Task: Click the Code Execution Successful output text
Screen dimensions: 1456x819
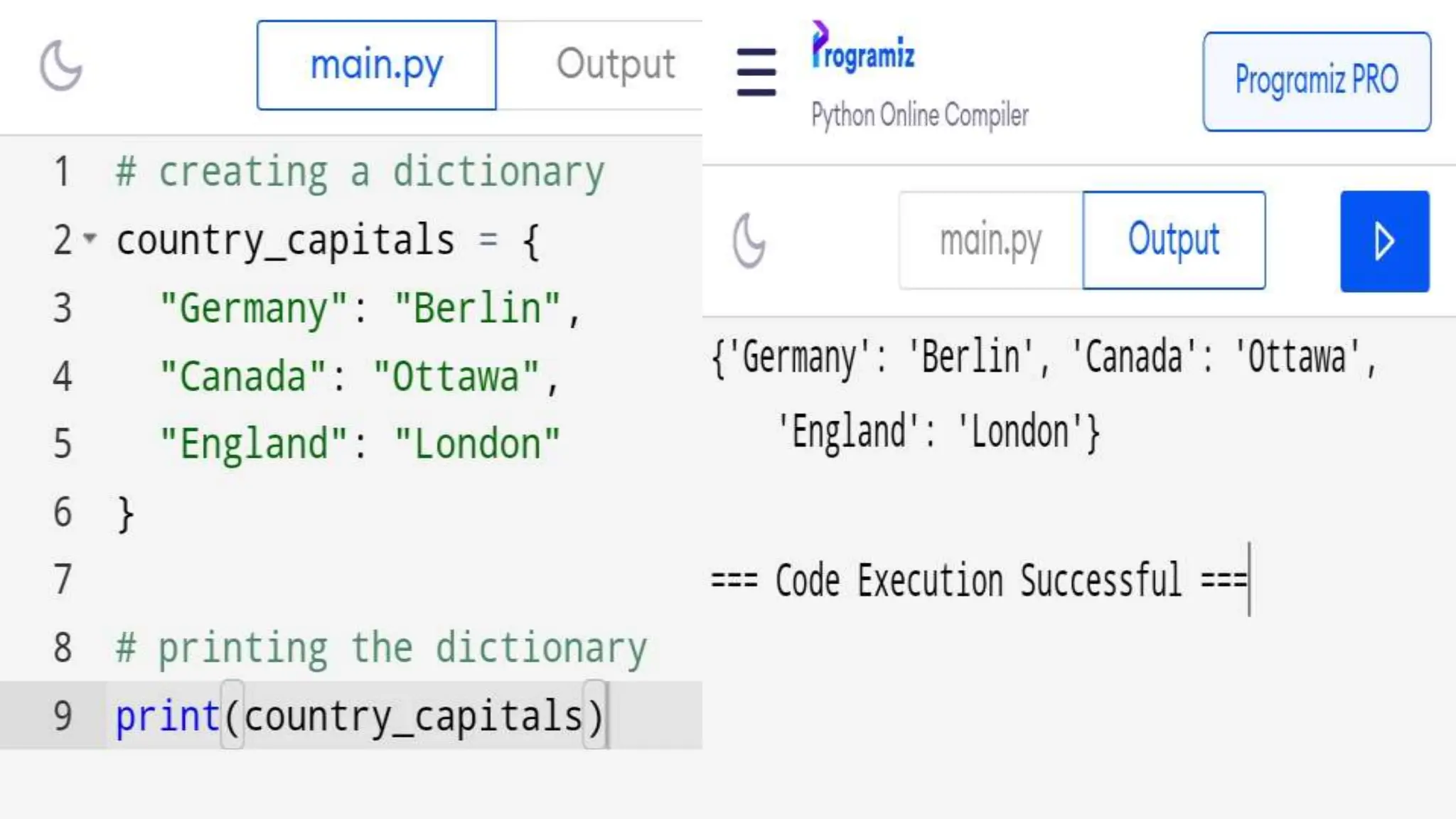Action: tap(978, 580)
